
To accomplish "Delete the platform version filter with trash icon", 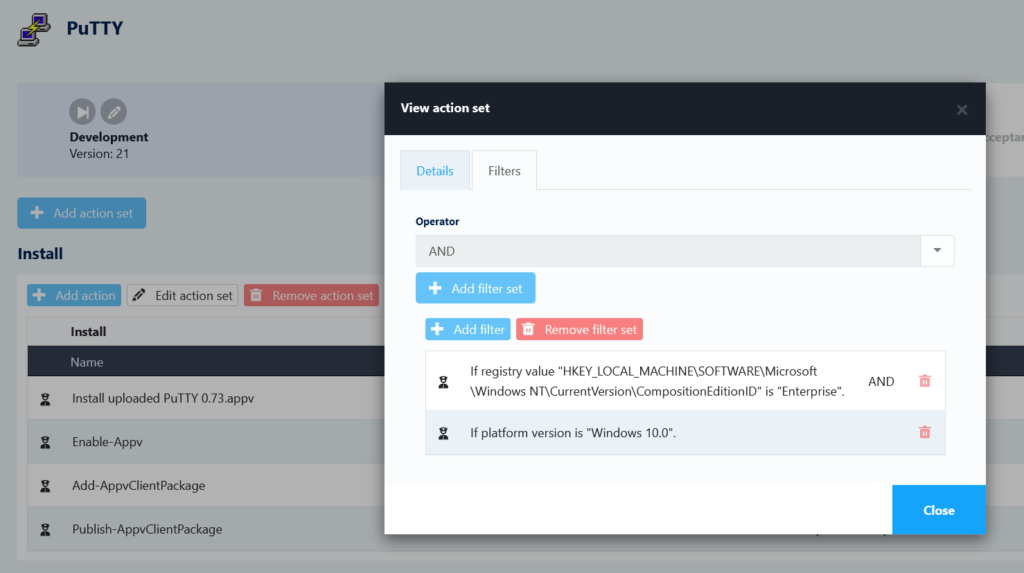I will pyautogui.click(x=924, y=432).
